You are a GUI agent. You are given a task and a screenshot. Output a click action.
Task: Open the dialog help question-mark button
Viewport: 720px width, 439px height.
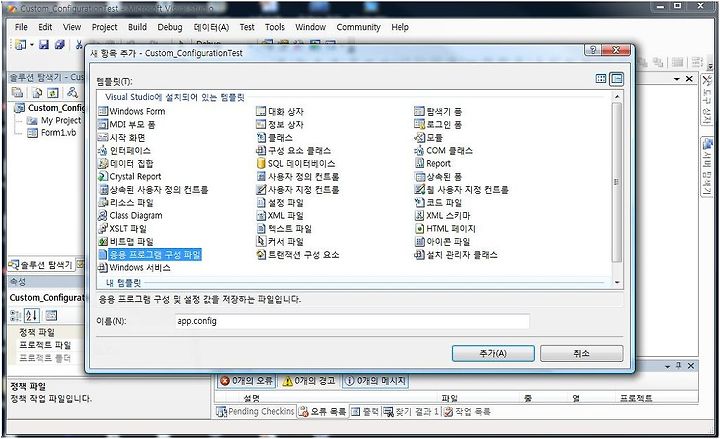tap(593, 50)
